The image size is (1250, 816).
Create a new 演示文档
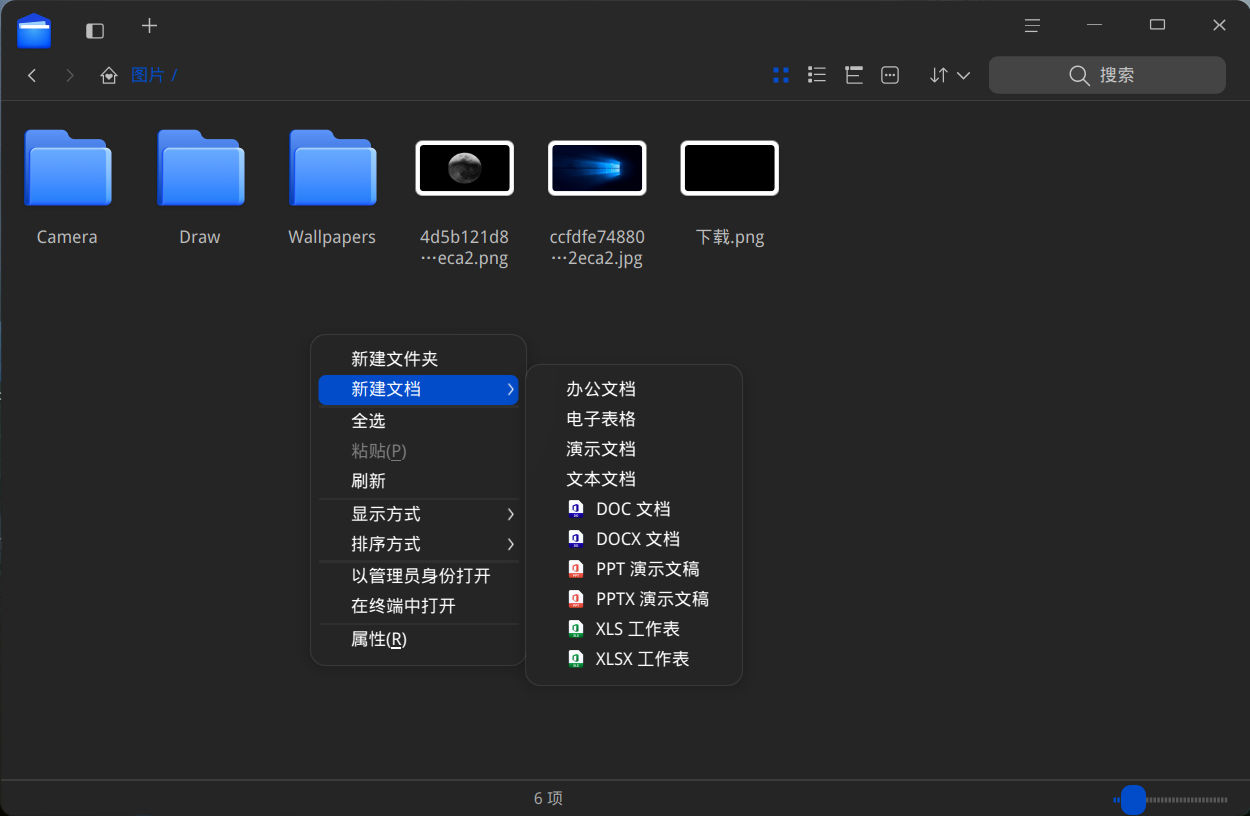pos(634,449)
